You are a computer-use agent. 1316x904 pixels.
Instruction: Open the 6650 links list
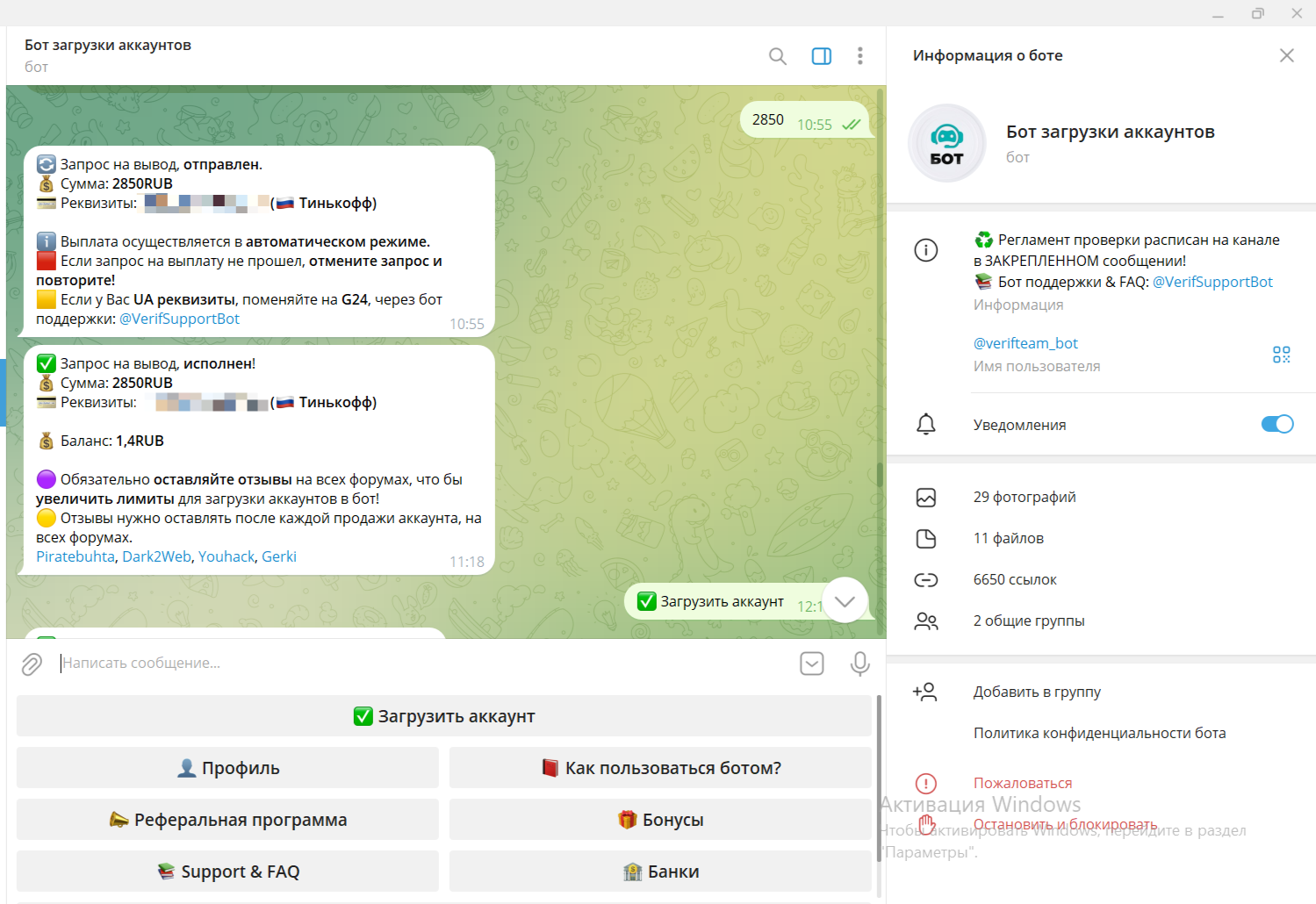[x=1014, y=580]
